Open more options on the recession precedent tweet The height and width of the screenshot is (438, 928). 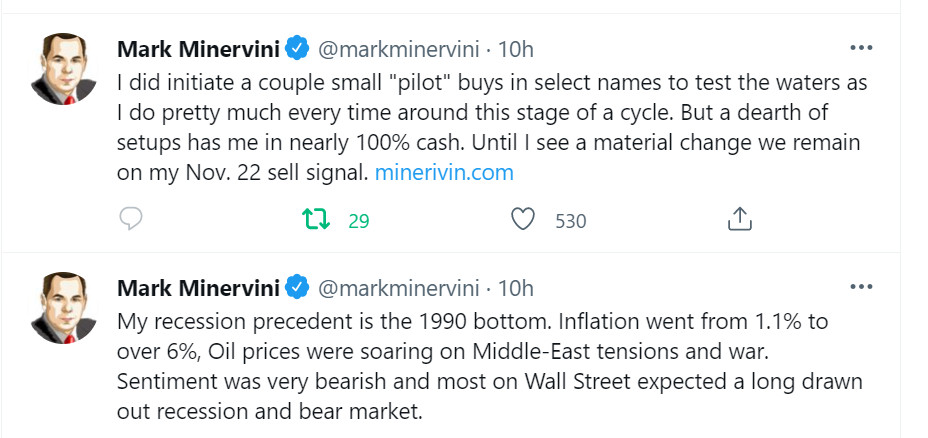[x=860, y=287]
